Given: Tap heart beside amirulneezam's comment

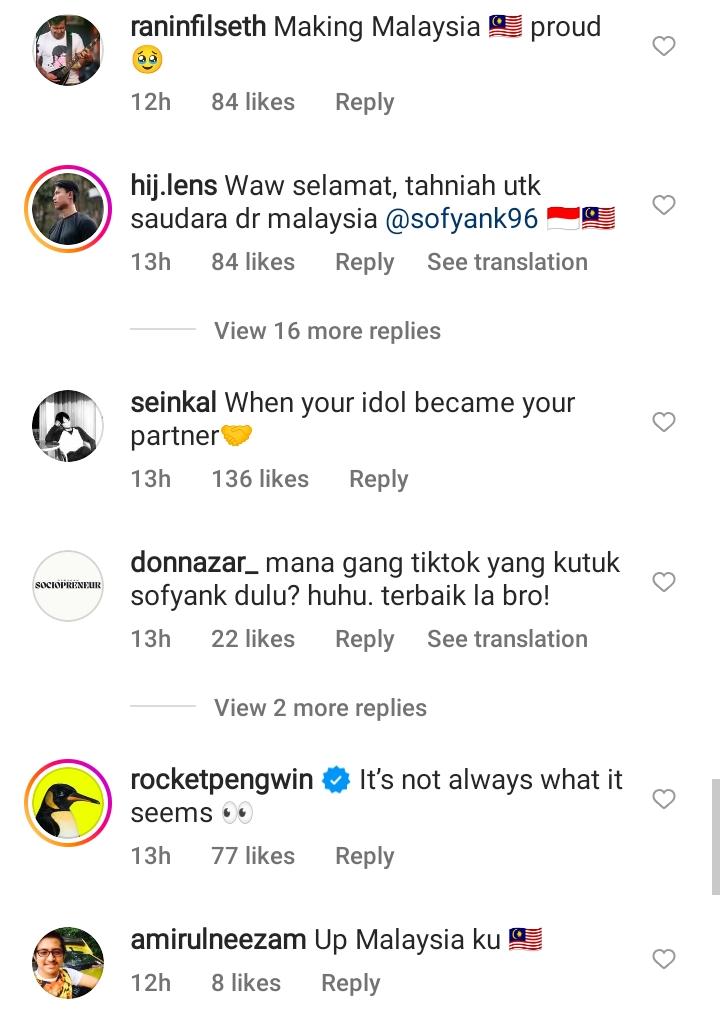Looking at the screenshot, I should pos(663,960).
